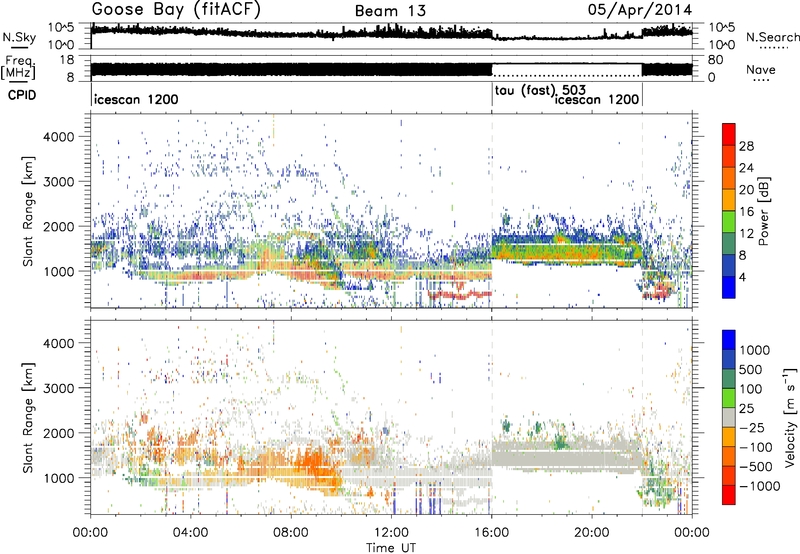Click the '16:00' time axis tick label
Viewport: 800px width, 554px height.
(x=491, y=532)
